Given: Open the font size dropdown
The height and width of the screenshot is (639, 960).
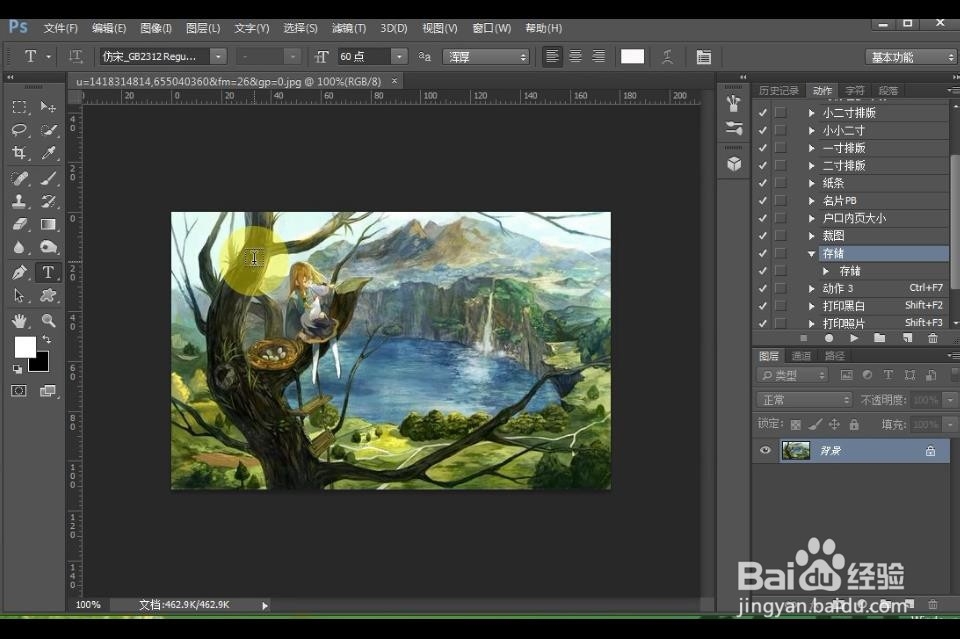Looking at the screenshot, I should pos(399,56).
